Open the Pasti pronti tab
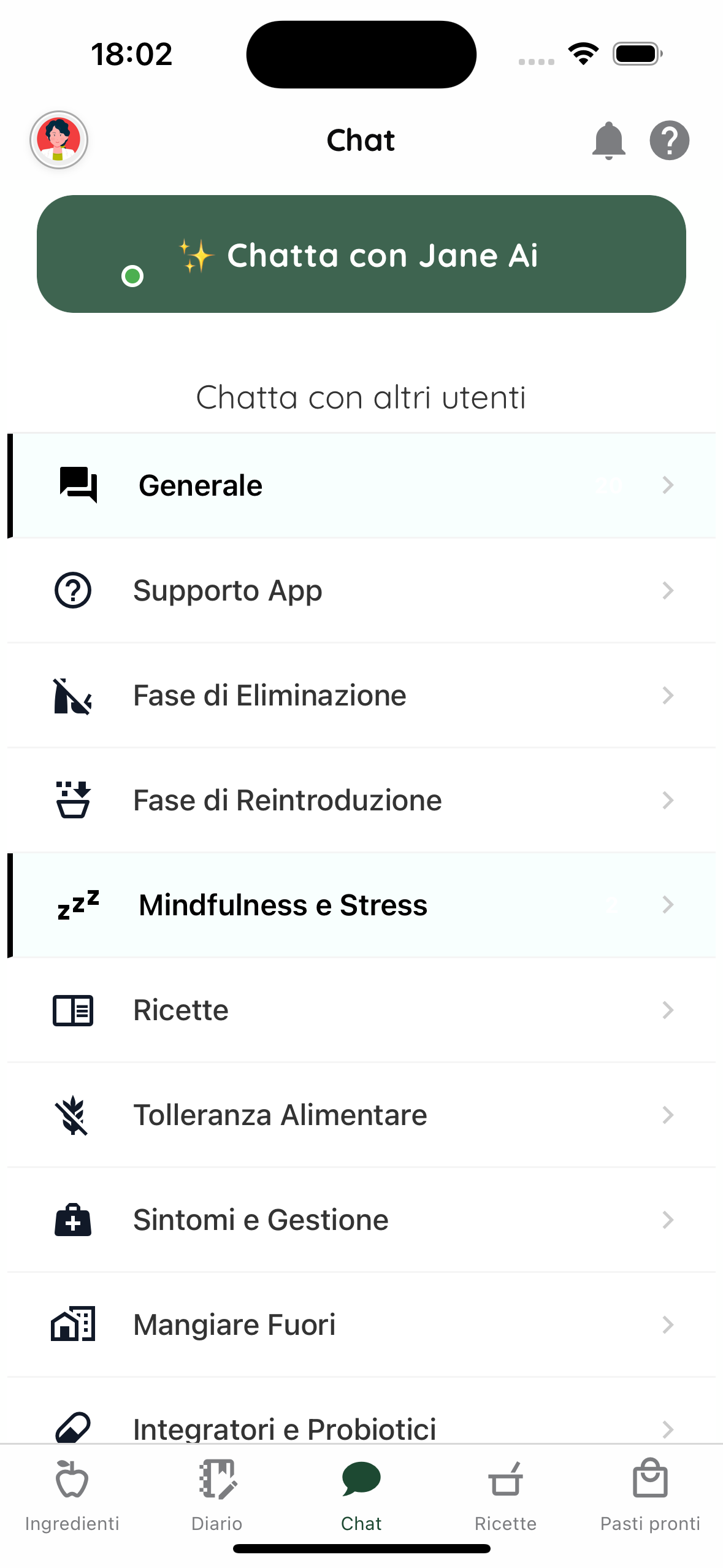Image resolution: width=723 pixels, height=1568 pixels. 650,1496
